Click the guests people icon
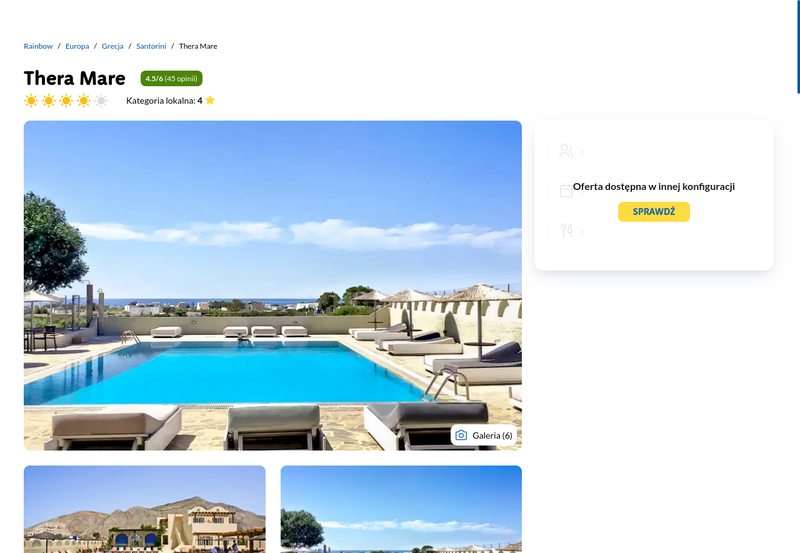The image size is (800, 553). pyautogui.click(x=566, y=150)
